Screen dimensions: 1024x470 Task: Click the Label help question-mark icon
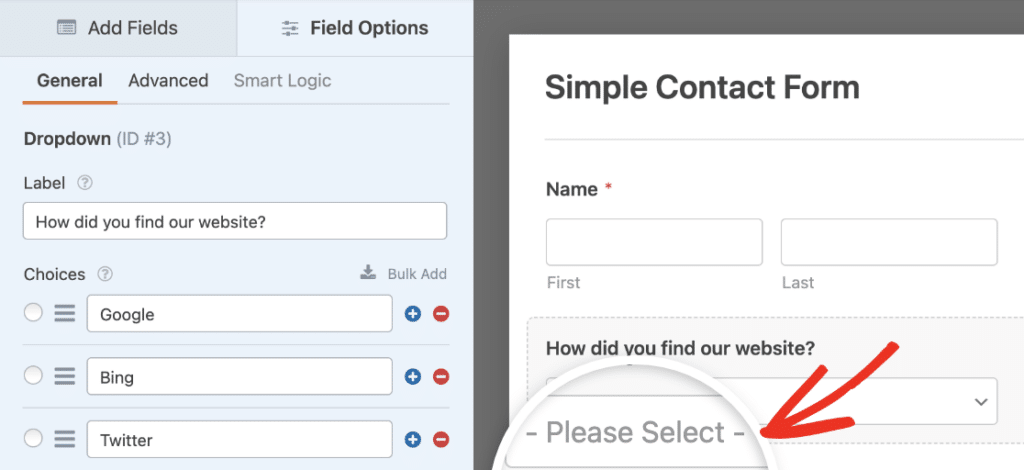(85, 183)
